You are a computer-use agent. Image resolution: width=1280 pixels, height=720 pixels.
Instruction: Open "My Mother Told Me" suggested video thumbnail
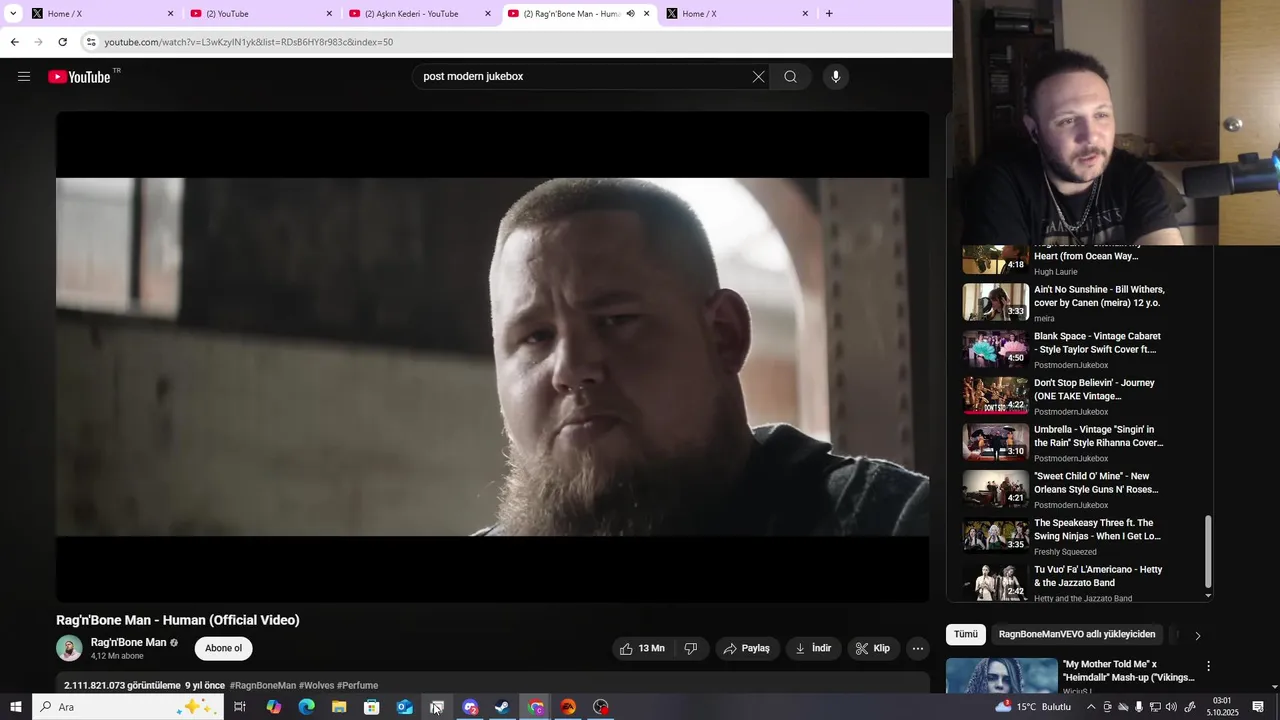click(x=1001, y=675)
